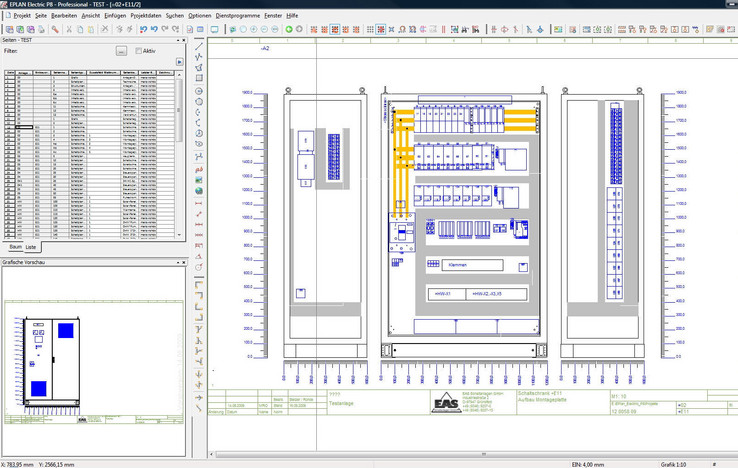738x468 pixels.
Task: Pin the Seiten panel with pin icon
Action: pyautogui.click(x=178, y=40)
